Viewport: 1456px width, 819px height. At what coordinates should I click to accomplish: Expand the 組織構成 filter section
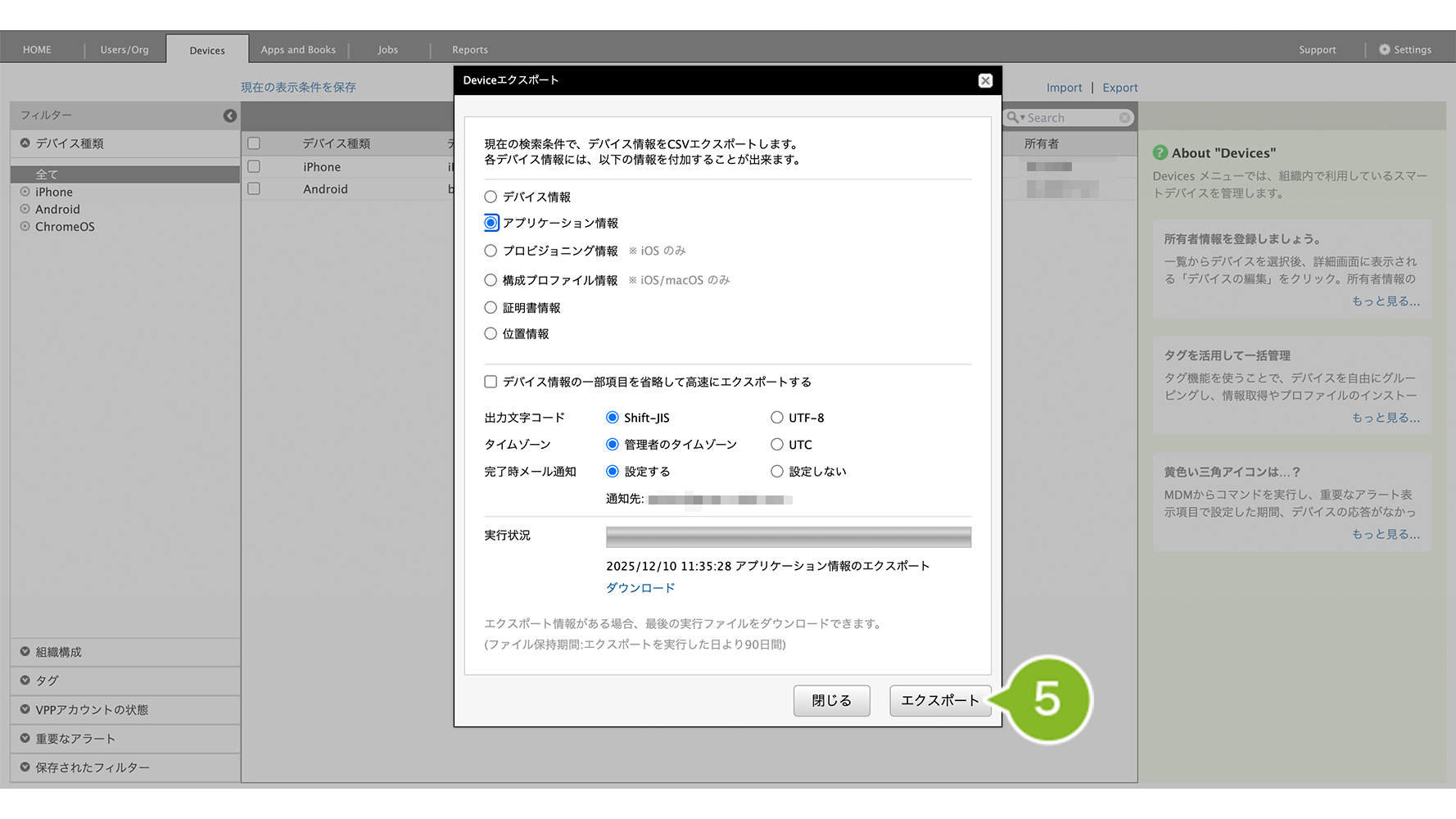(x=25, y=652)
